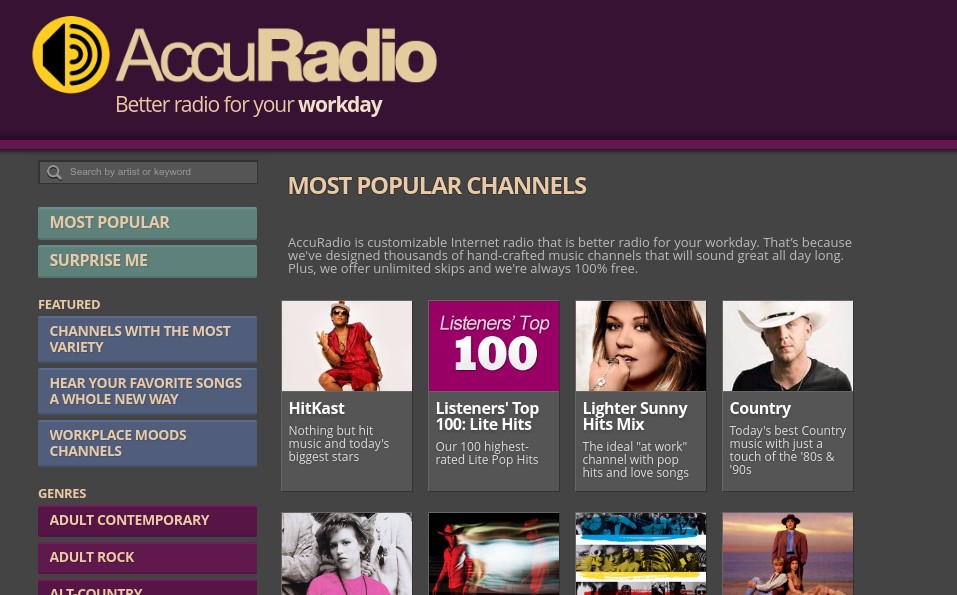
Task: Select the Adult Rock genre
Action: click(x=147, y=558)
